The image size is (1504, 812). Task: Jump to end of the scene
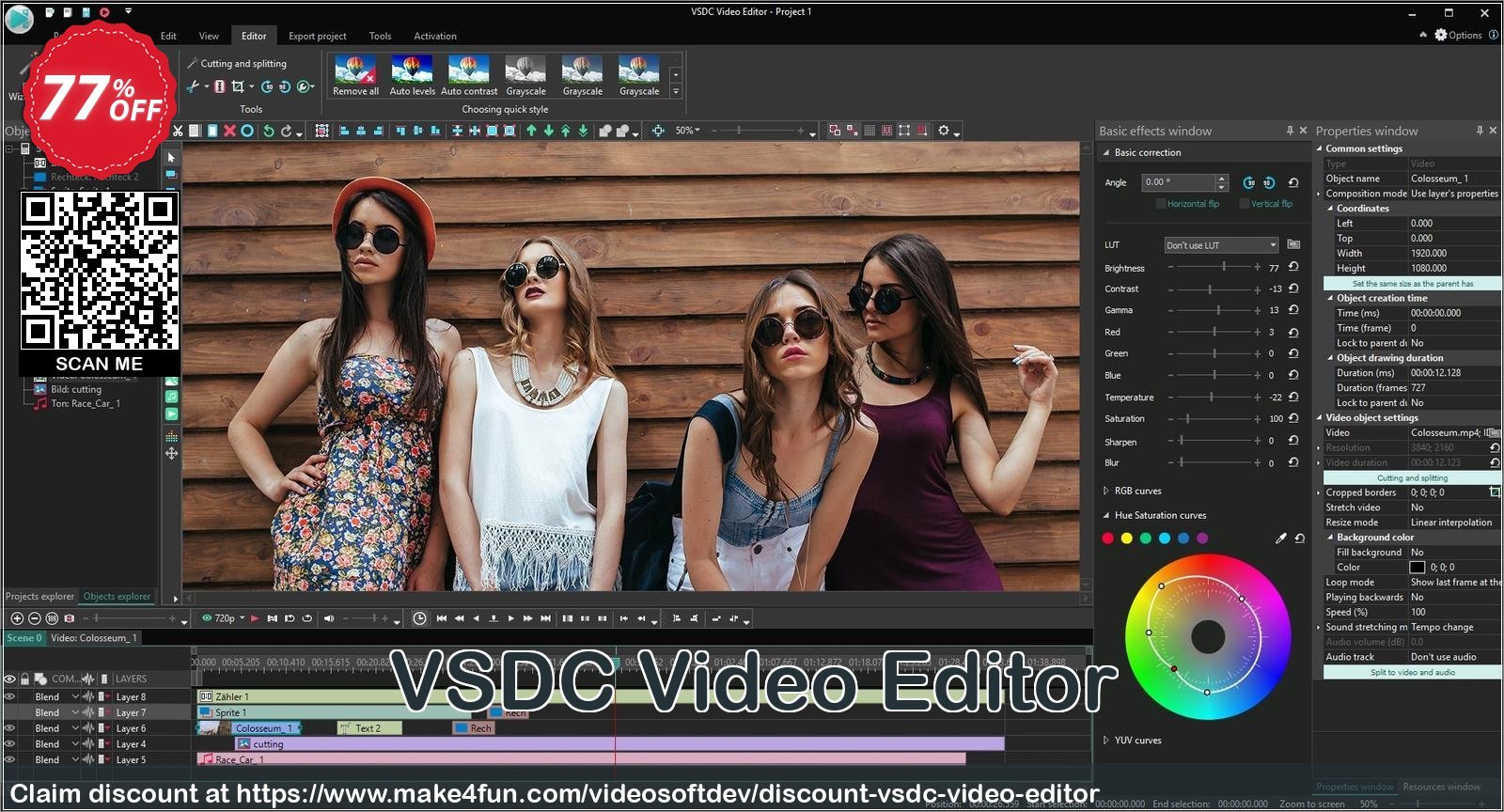click(545, 618)
